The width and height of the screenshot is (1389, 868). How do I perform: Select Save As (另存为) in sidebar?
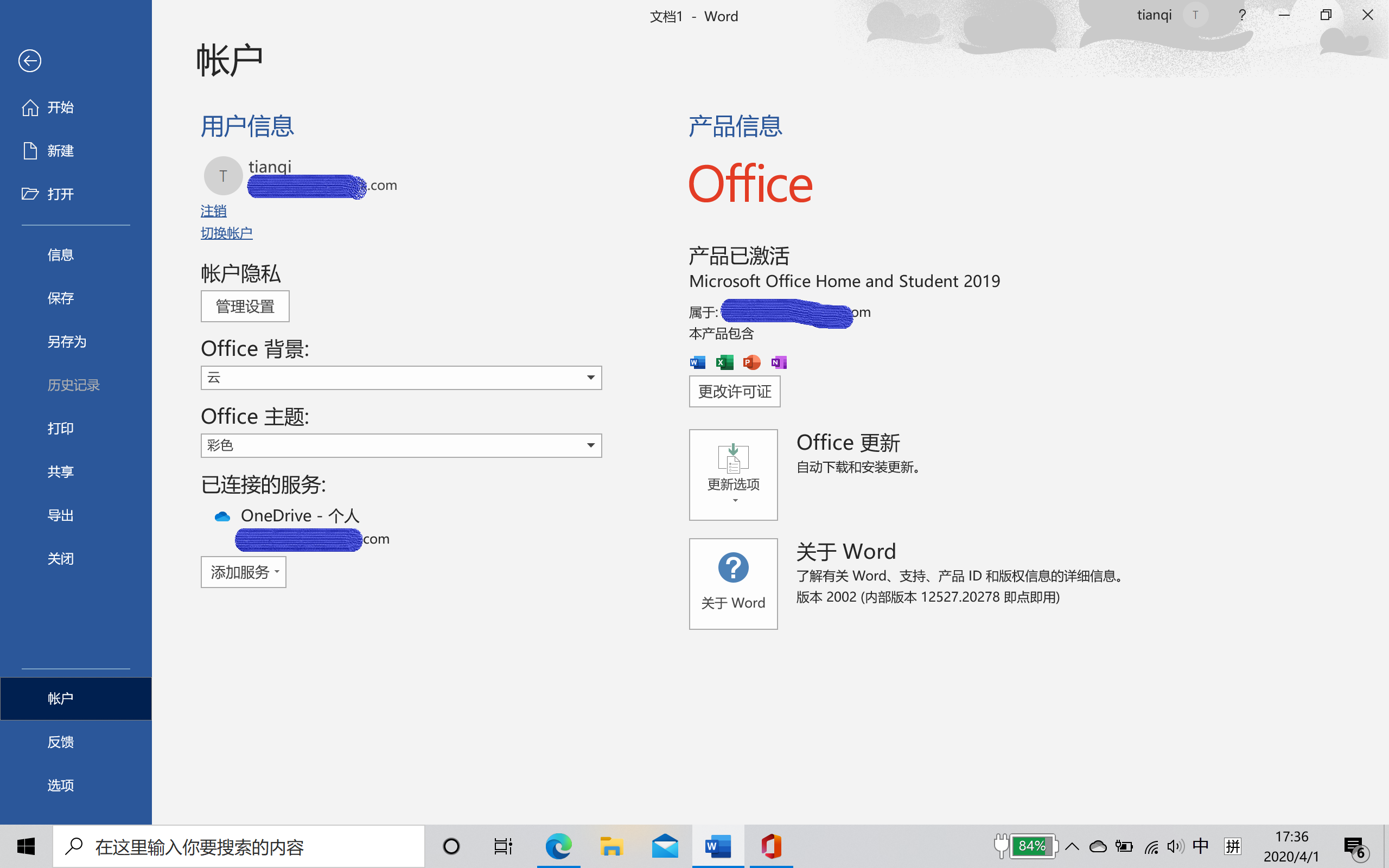pos(67,342)
